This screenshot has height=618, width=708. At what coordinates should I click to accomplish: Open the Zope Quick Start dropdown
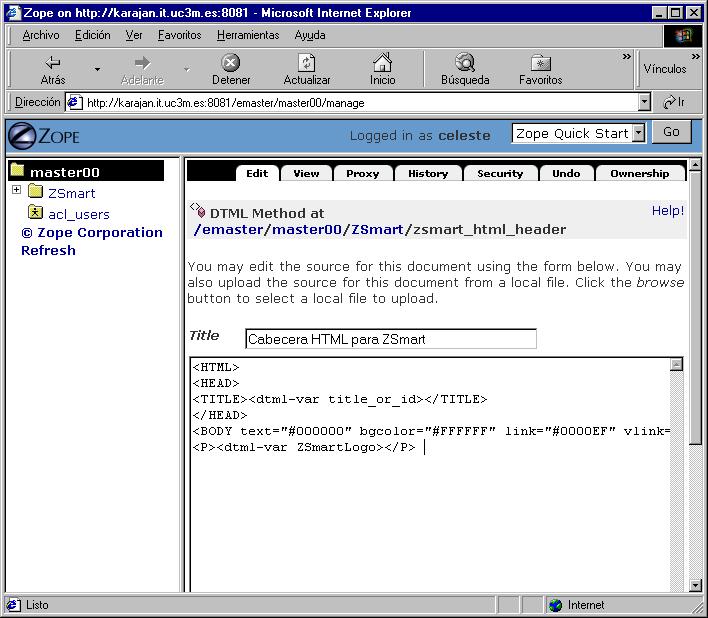(638, 133)
